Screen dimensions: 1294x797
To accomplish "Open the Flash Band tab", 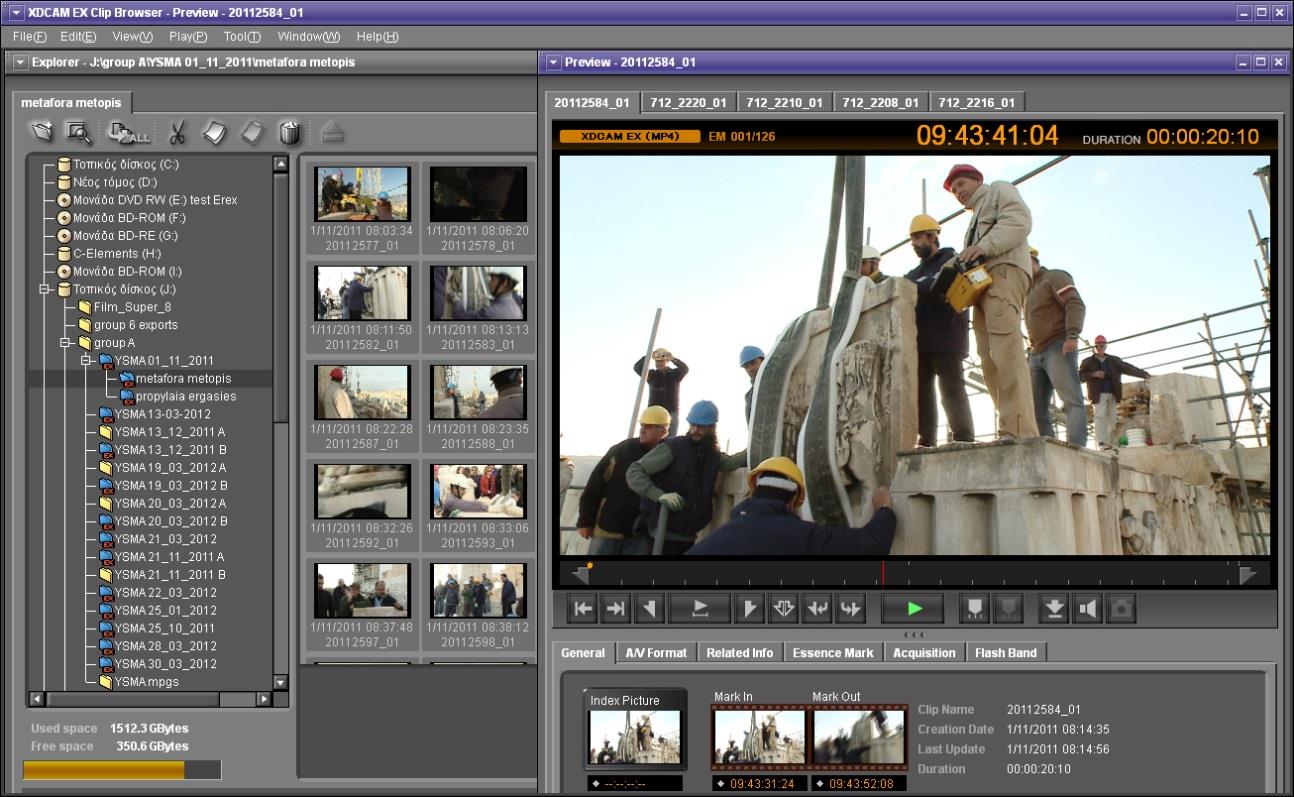I will click(1006, 653).
